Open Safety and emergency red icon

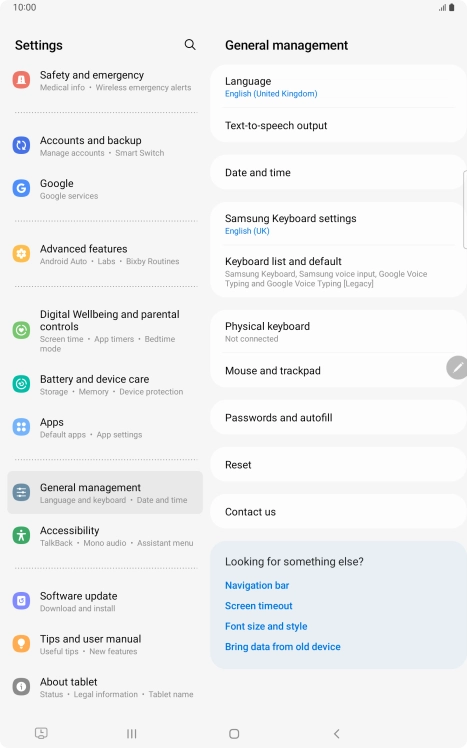click(21, 80)
